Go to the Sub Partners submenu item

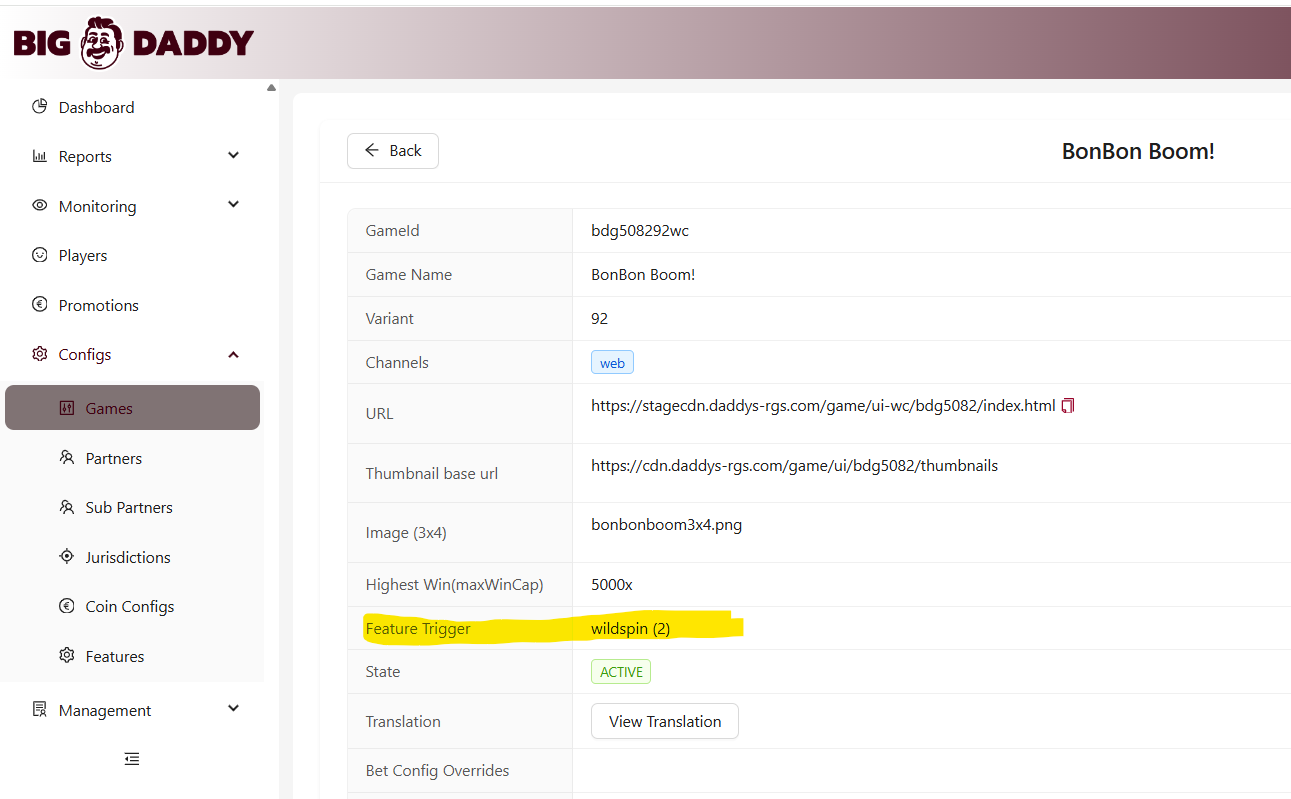pos(132,507)
